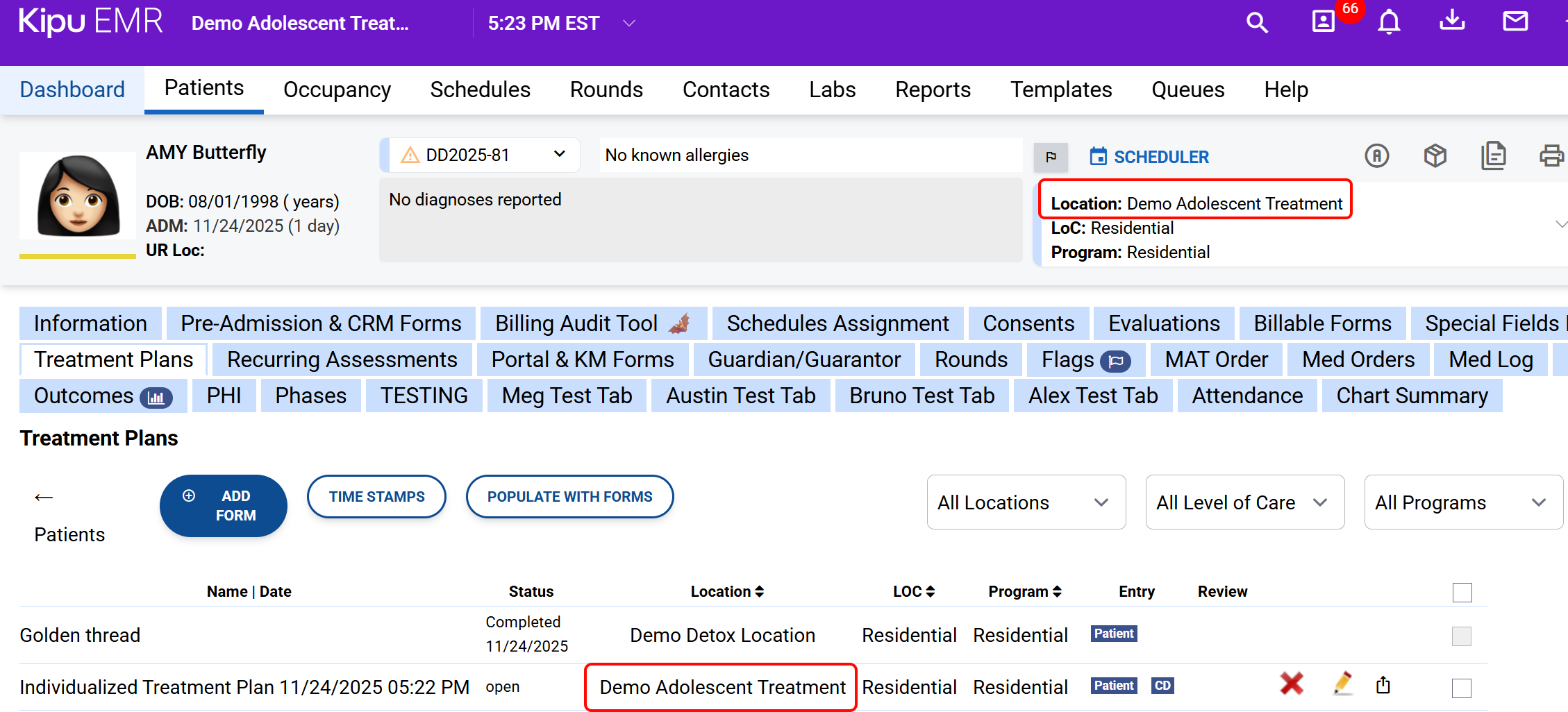This screenshot has height=712, width=1568.
Task: Open the notifications bell icon
Action: pos(1389,23)
